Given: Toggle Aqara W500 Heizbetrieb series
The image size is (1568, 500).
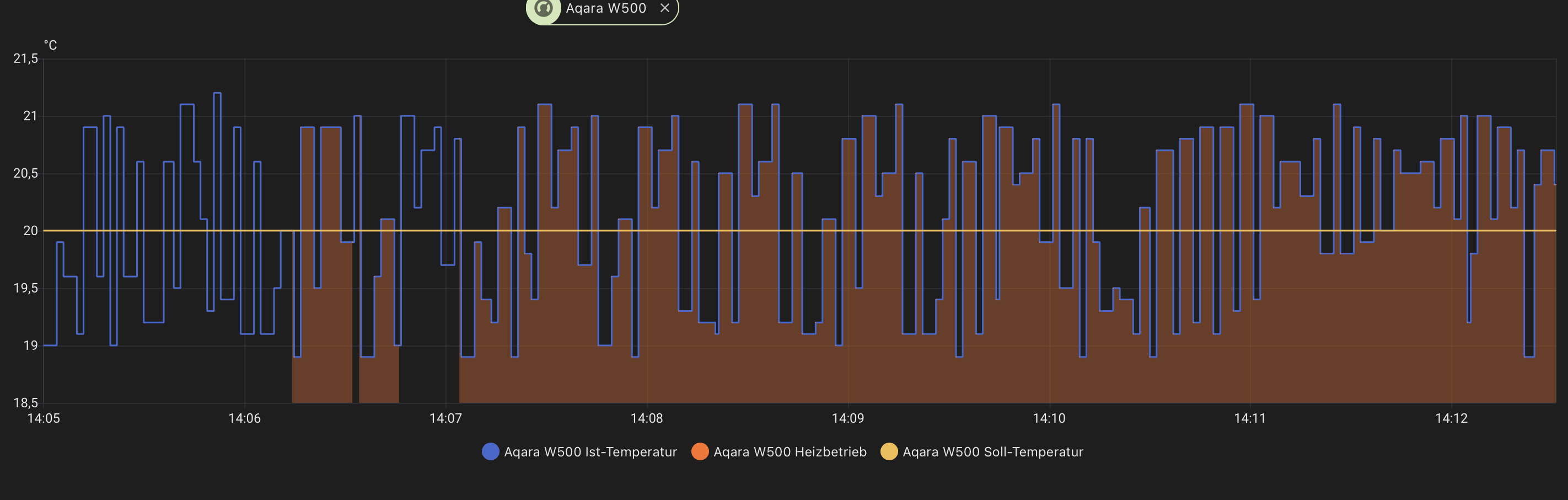Looking at the screenshot, I should pos(778,452).
